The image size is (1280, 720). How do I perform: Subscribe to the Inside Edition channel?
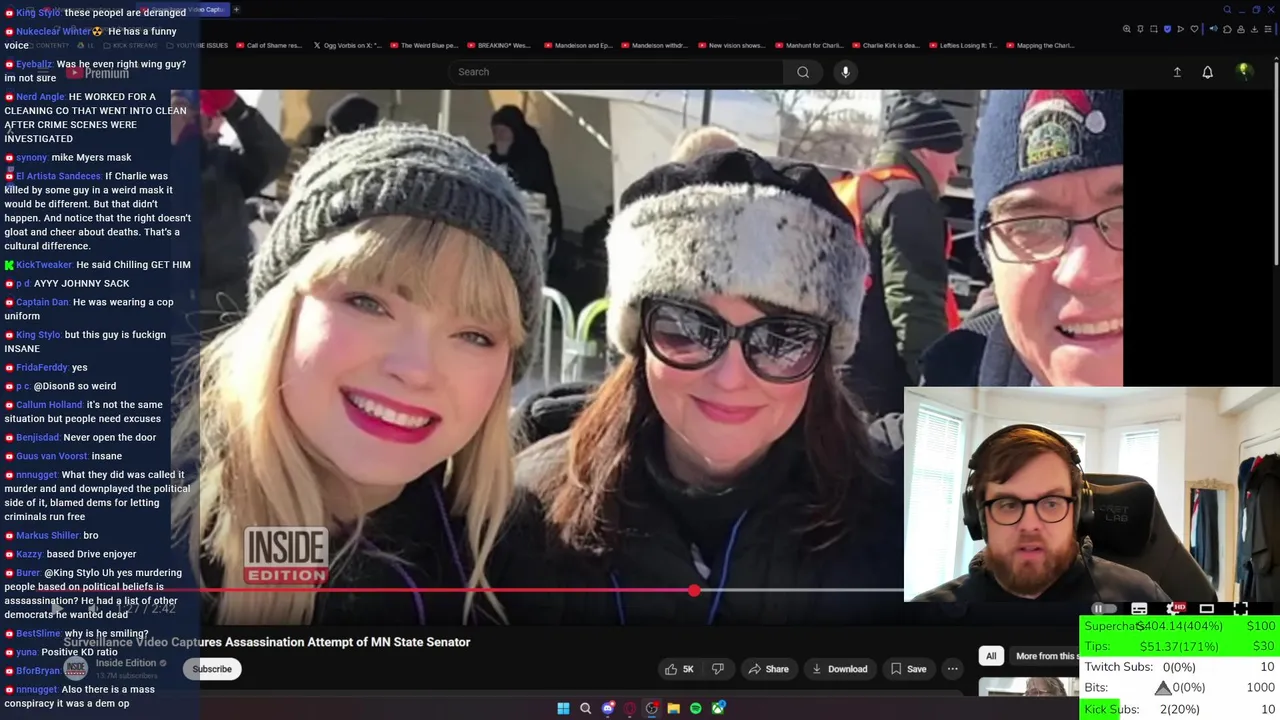point(211,669)
